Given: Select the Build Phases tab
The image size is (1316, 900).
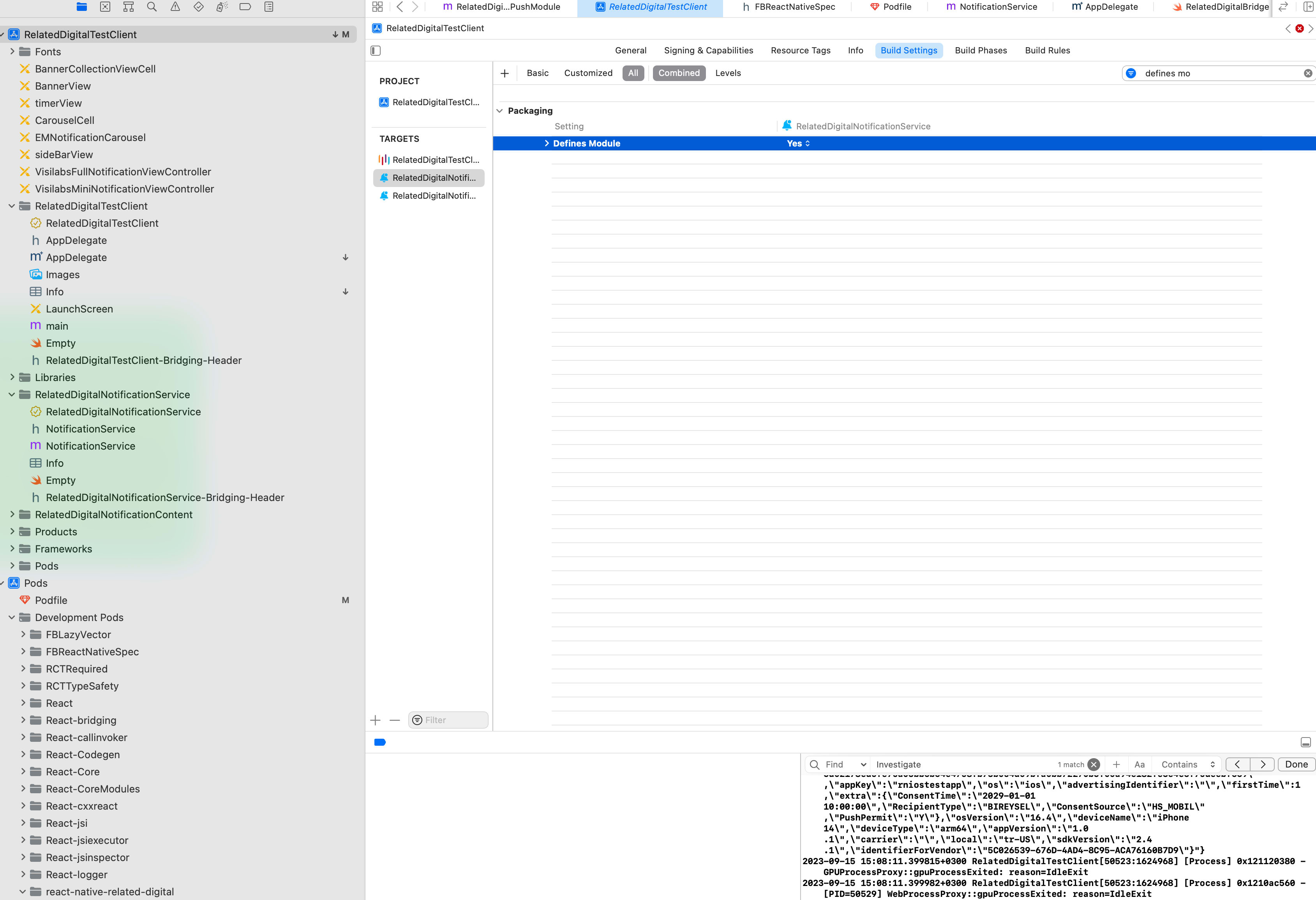Looking at the screenshot, I should [x=981, y=50].
